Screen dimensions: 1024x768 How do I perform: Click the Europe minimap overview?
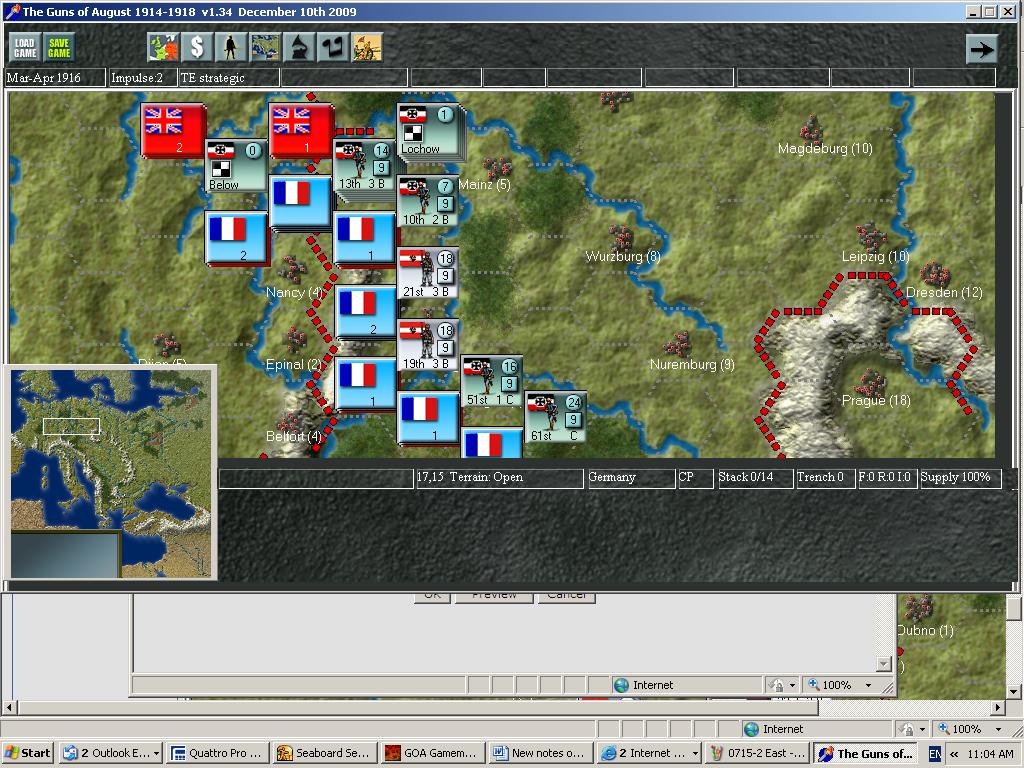click(111, 473)
